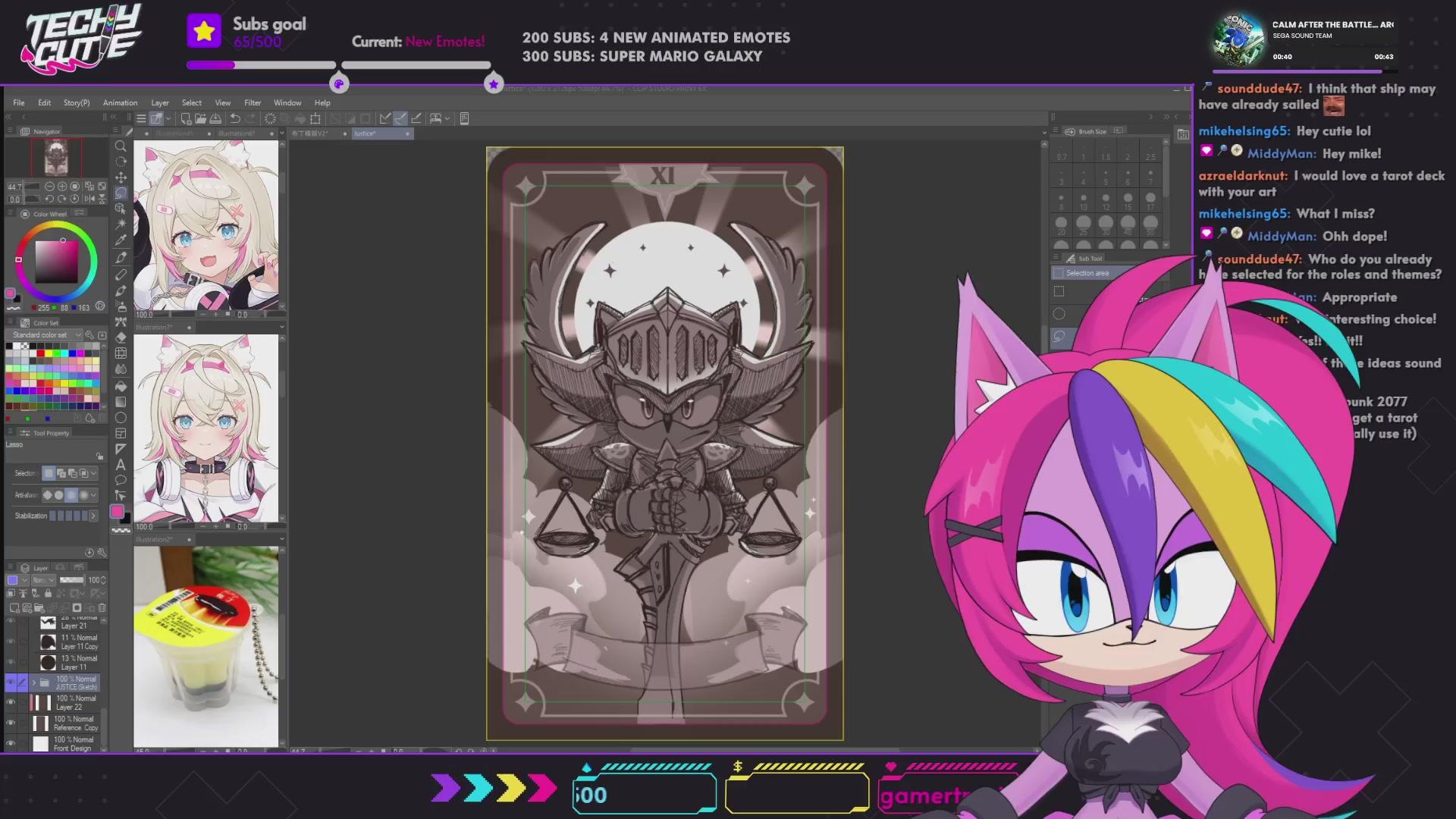This screenshot has width=1456, height=819.
Task: Click the pink main drawing color swatch
Action: coord(117,512)
